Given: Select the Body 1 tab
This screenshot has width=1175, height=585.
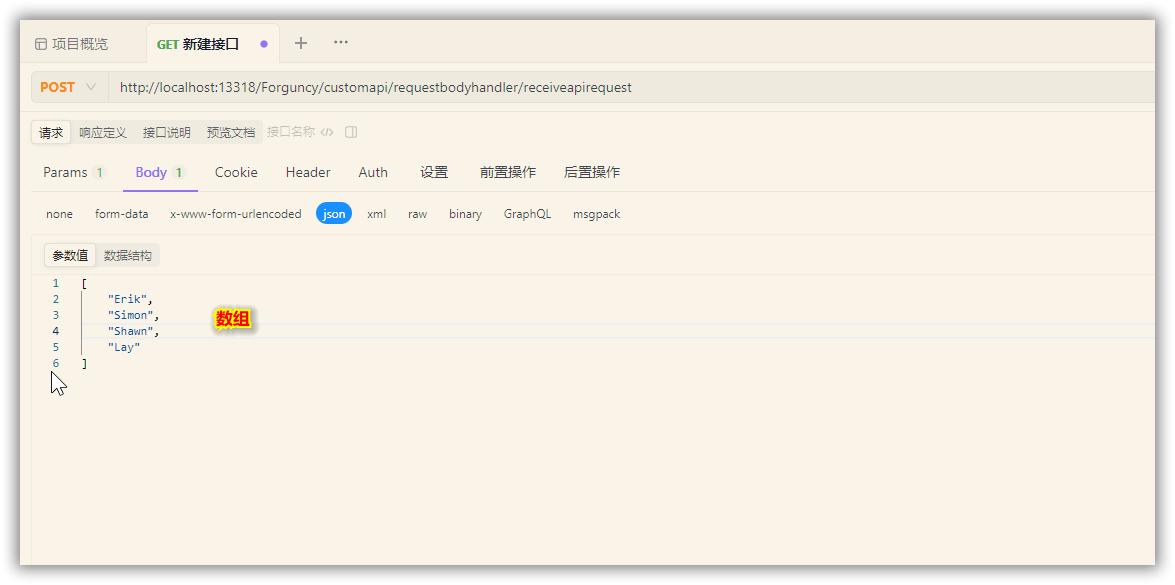Looking at the screenshot, I should click(x=152, y=172).
